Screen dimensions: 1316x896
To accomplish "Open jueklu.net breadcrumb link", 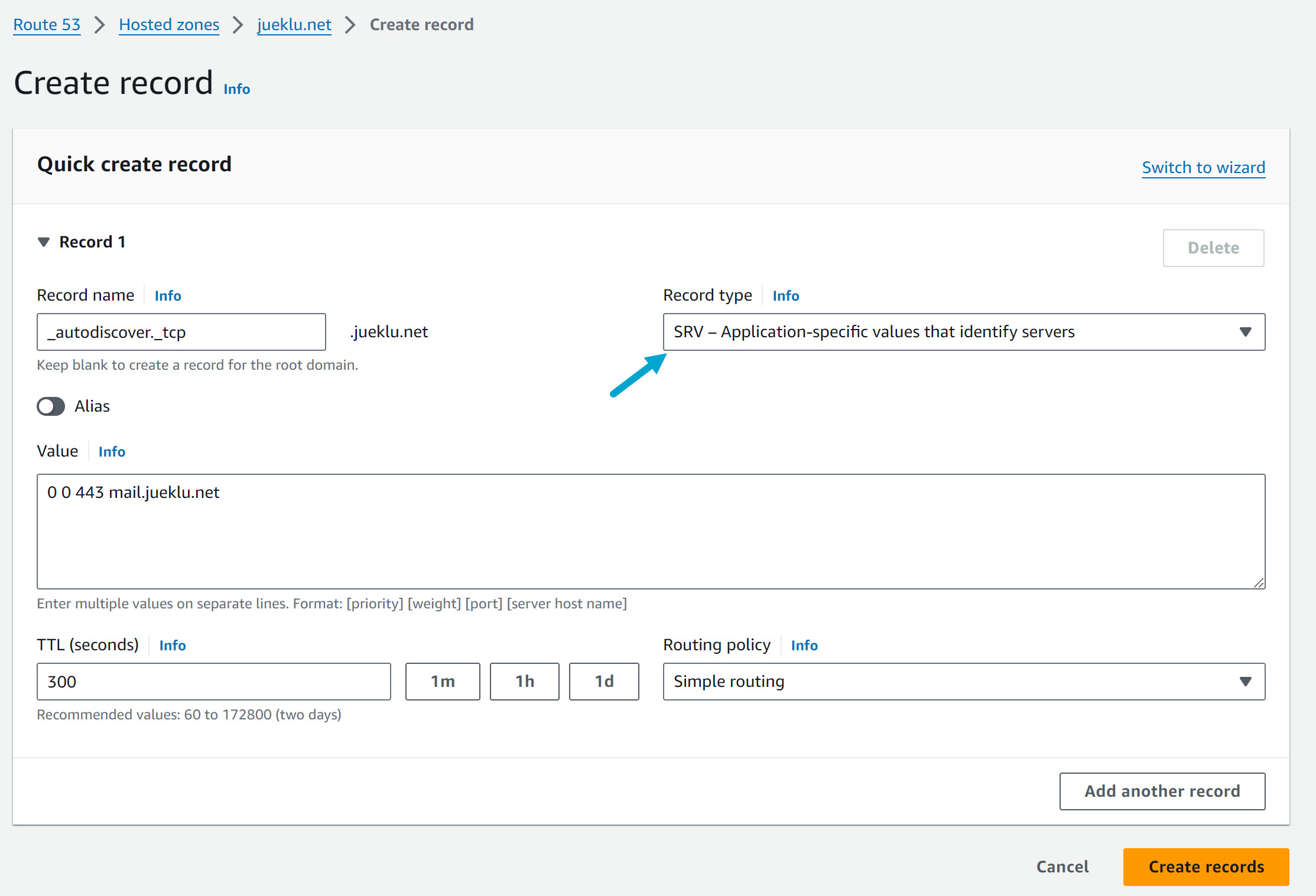I will tap(294, 25).
